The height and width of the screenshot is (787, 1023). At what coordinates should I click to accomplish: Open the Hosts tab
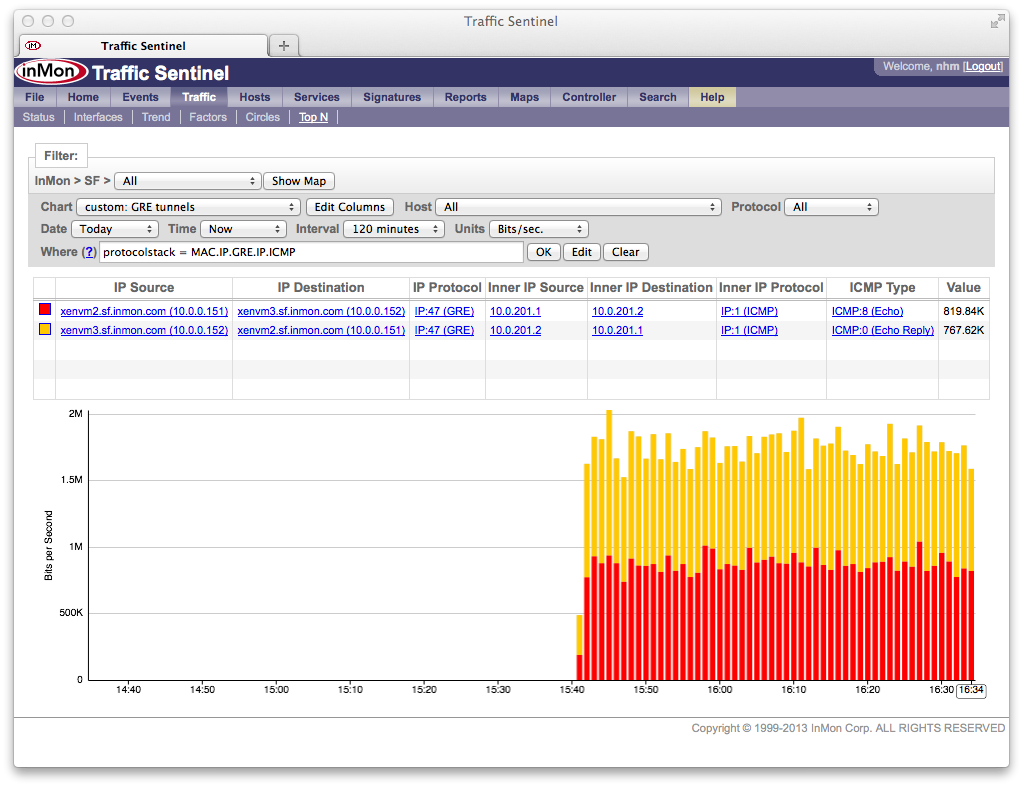254,97
